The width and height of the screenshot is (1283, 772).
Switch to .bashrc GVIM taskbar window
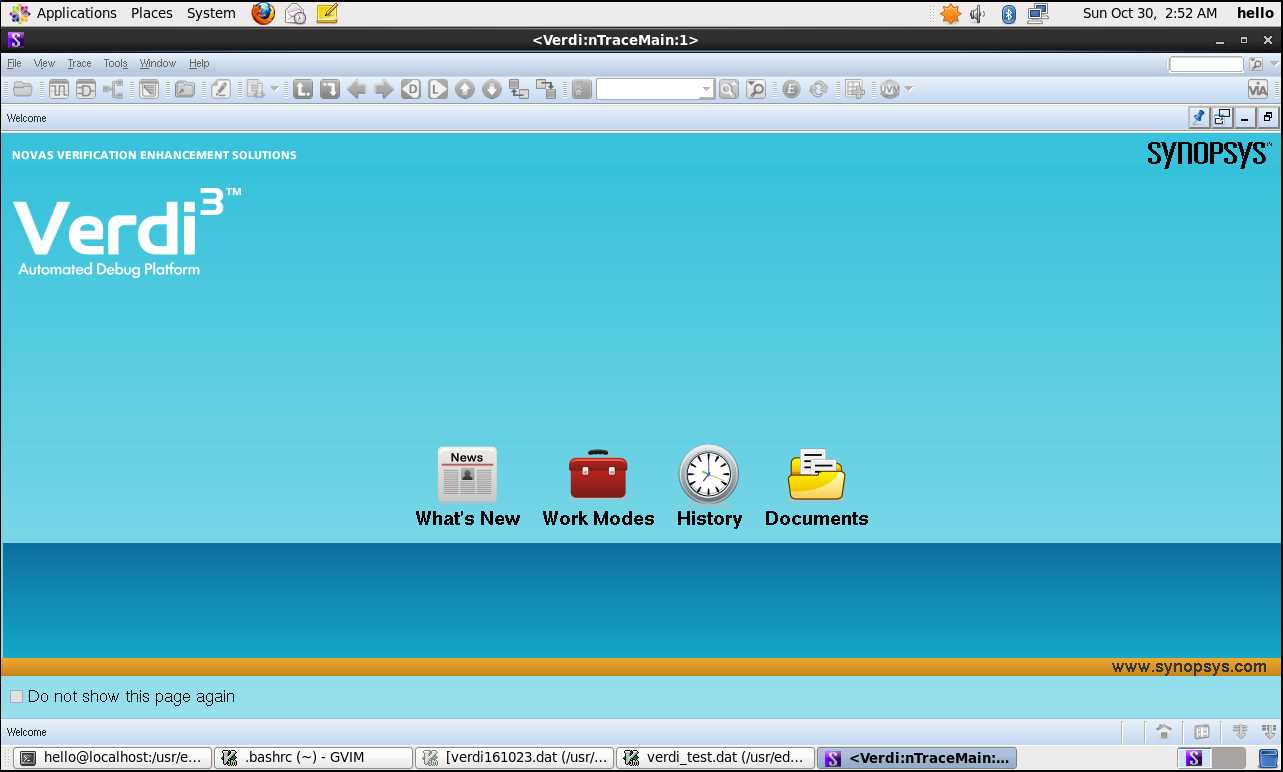314,758
